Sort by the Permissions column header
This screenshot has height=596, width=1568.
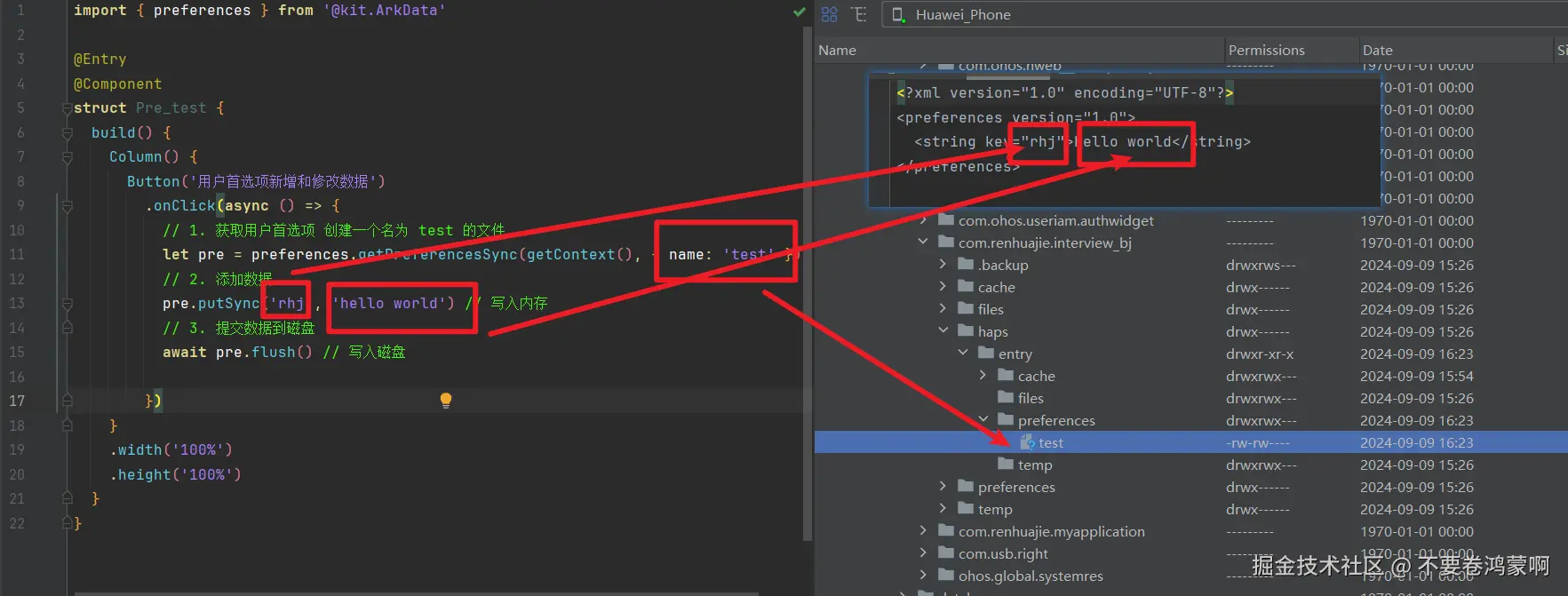1292,51
